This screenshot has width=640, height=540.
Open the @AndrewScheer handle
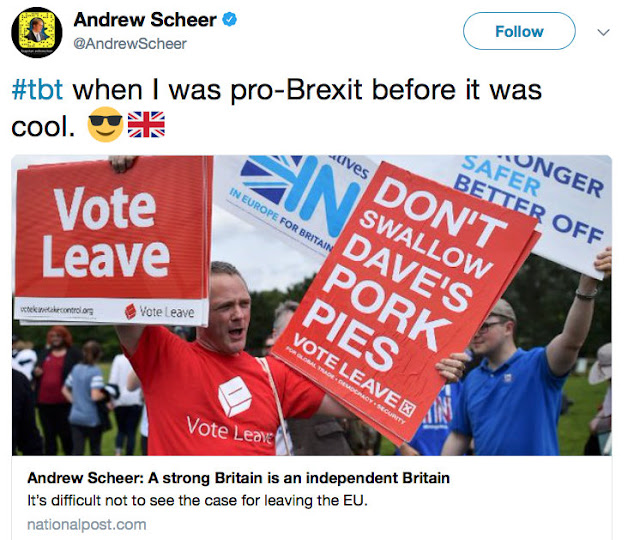pyautogui.click(x=130, y=44)
